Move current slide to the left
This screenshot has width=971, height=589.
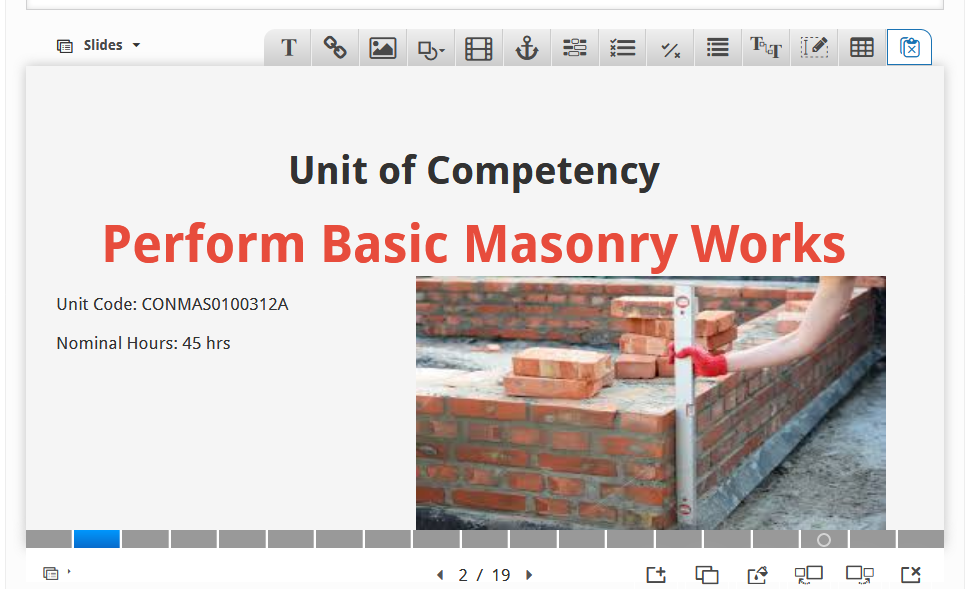tap(809, 575)
